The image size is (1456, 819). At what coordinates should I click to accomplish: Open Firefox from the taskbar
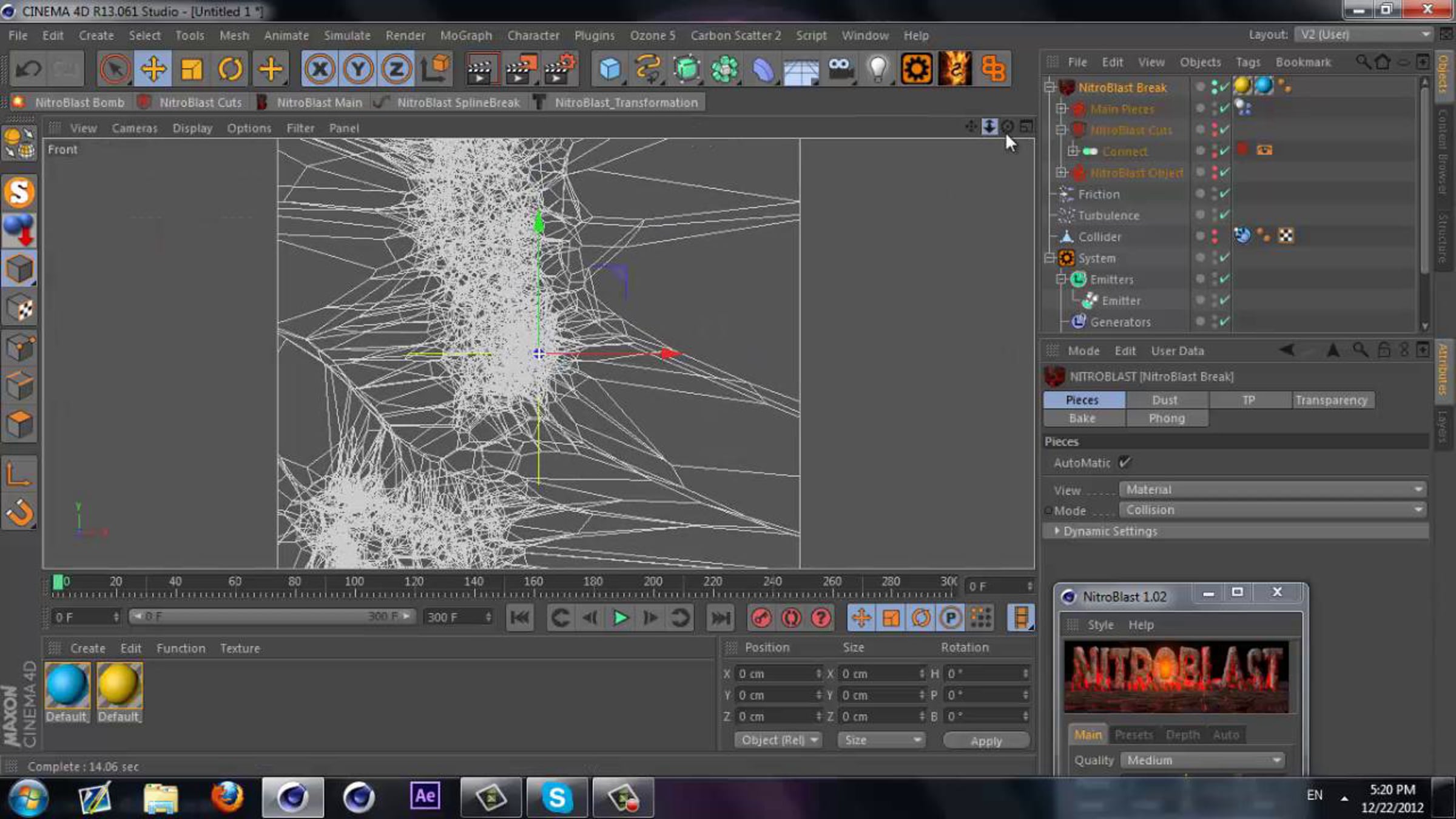[x=227, y=797]
